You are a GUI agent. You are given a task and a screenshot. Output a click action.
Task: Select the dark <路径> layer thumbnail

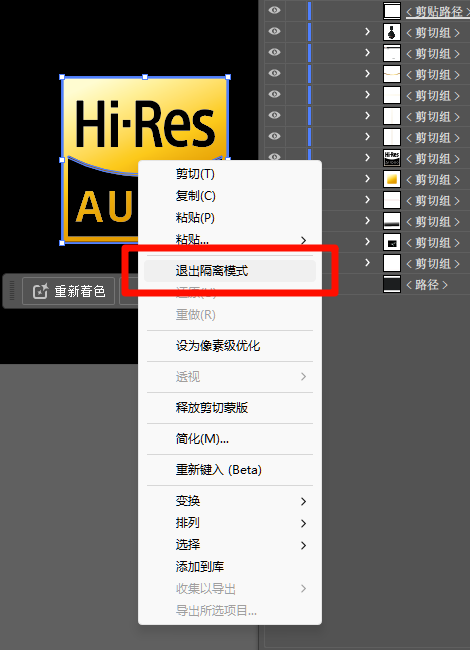coord(392,284)
